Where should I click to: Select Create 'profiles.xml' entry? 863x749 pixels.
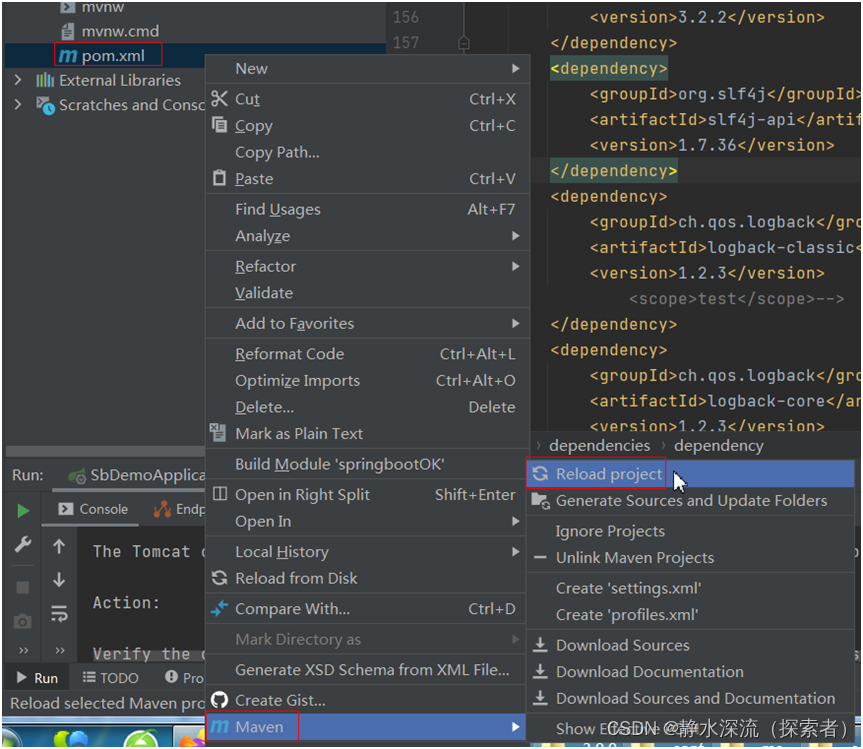click(690, 615)
